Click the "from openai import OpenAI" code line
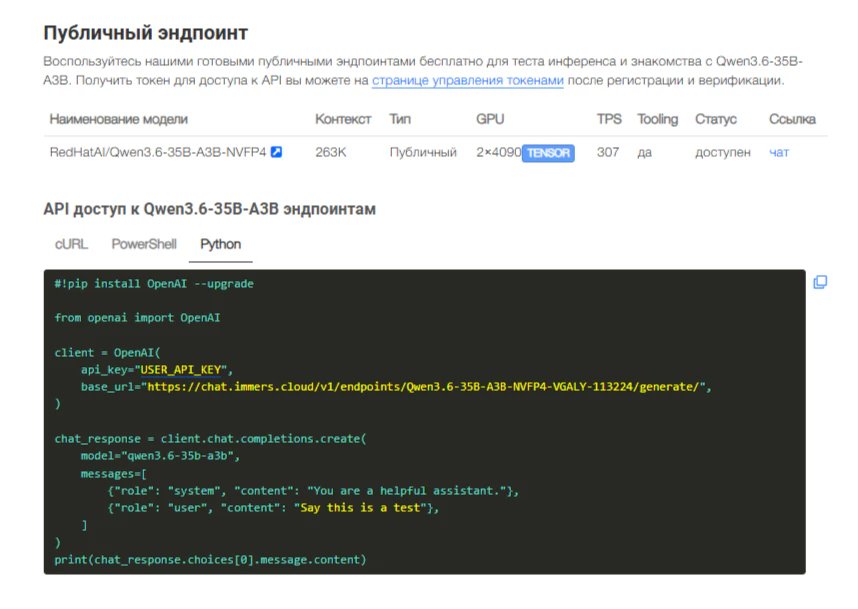 (137, 318)
